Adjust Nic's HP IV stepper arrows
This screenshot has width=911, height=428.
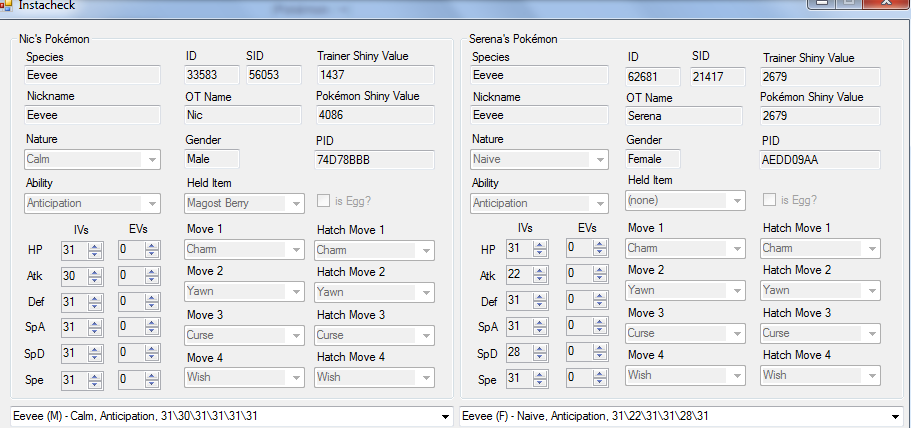pos(95,250)
